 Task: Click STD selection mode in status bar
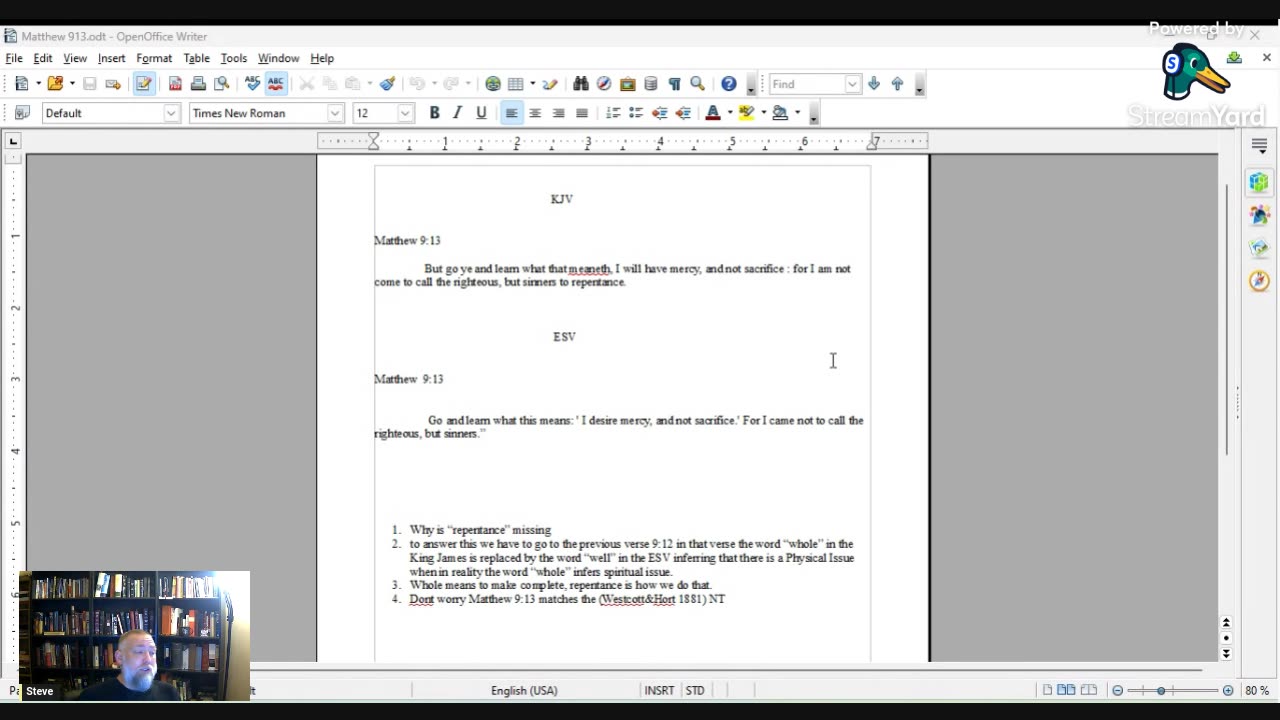pyautogui.click(x=695, y=690)
